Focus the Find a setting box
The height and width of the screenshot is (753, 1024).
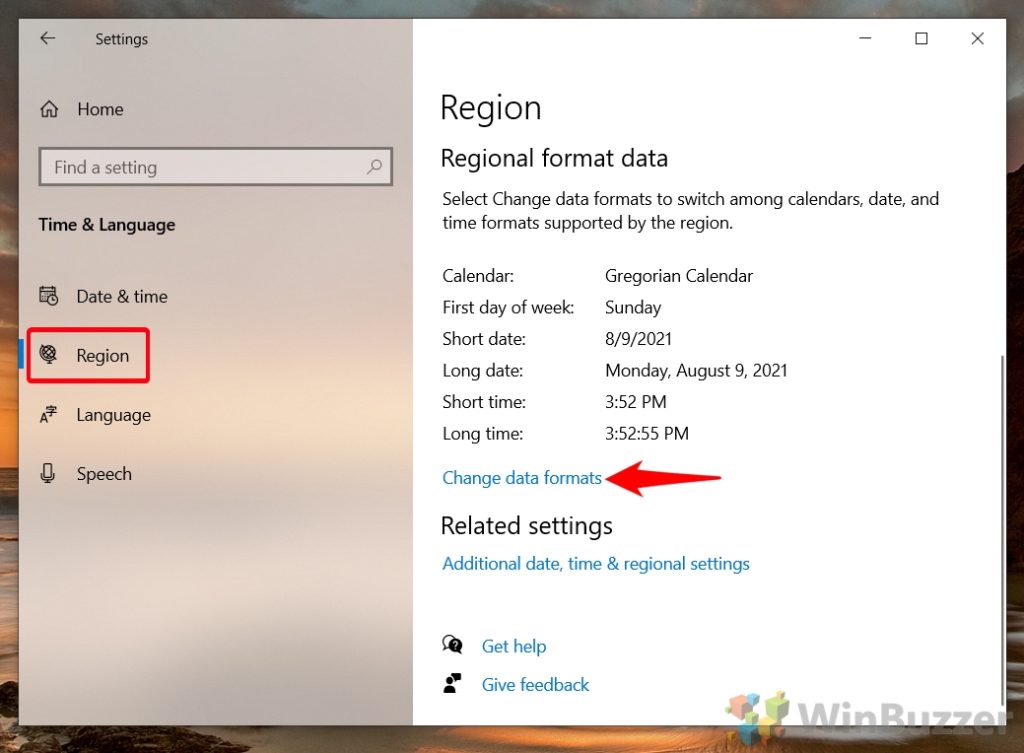[216, 167]
